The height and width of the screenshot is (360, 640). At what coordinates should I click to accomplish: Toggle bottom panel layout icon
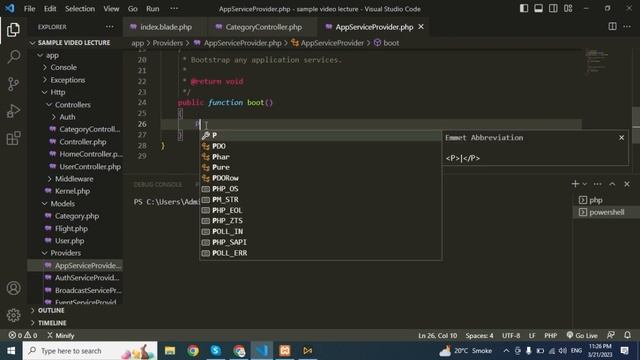538,9
